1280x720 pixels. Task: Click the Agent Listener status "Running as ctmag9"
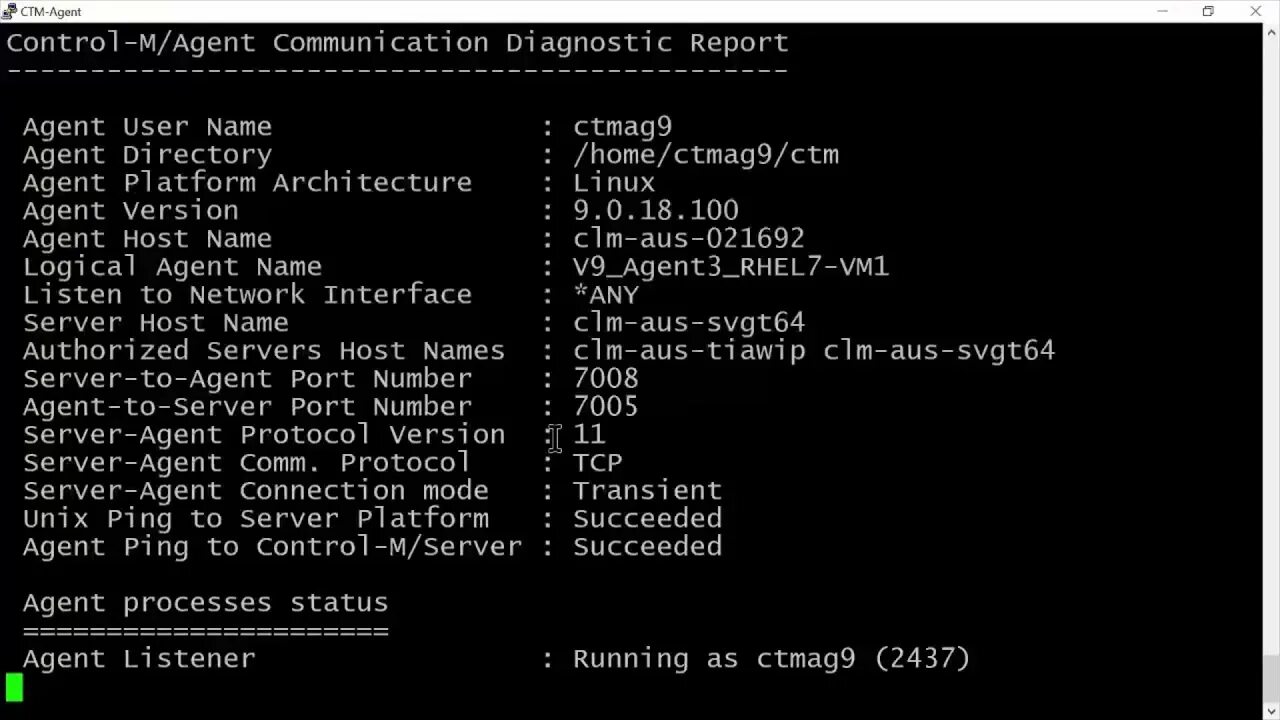pyautogui.click(x=714, y=658)
